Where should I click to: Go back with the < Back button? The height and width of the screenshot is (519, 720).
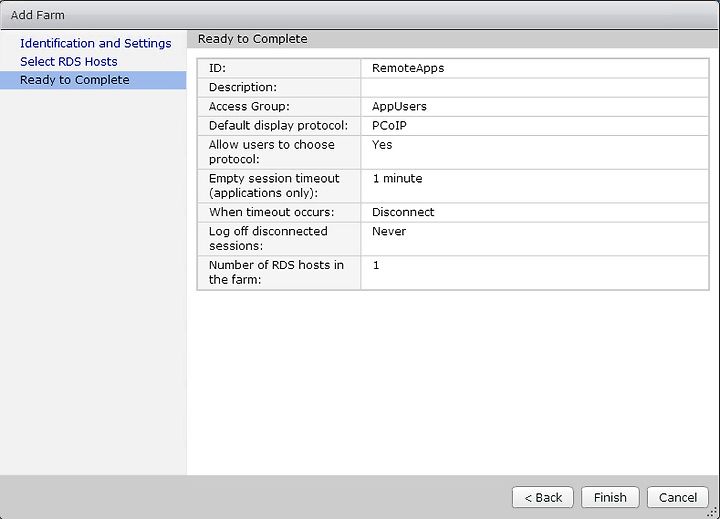[x=543, y=497]
